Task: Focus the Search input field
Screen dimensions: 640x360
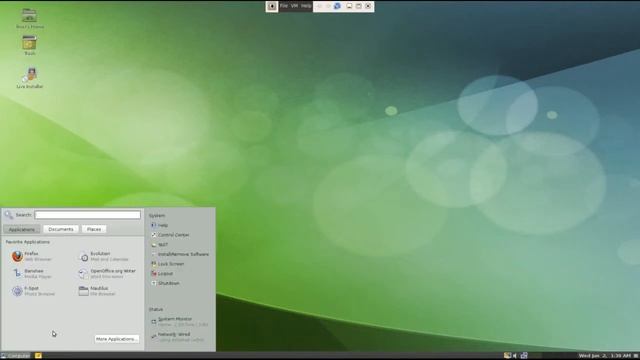Action: point(87,215)
